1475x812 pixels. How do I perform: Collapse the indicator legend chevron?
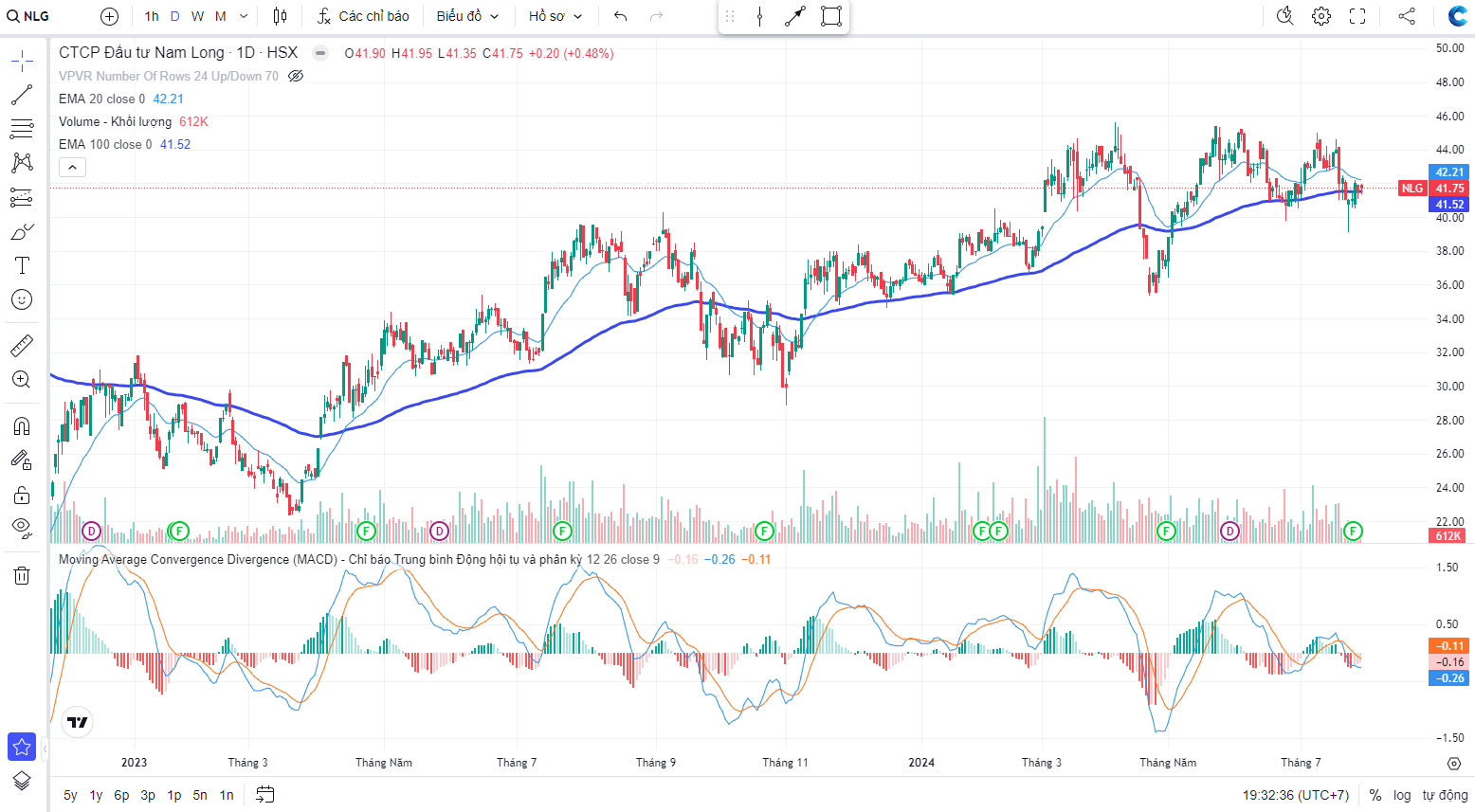73,168
